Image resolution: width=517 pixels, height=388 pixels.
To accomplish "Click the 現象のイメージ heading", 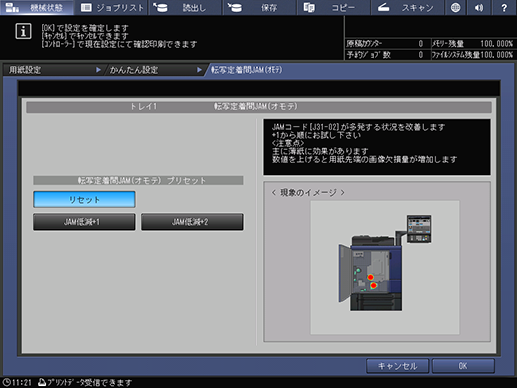I will click(308, 193).
